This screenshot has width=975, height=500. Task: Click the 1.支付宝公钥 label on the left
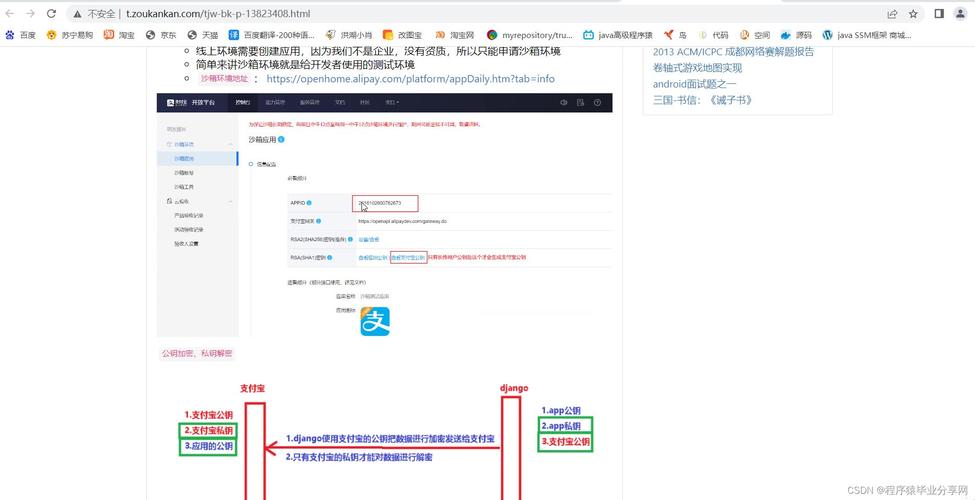point(210,414)
